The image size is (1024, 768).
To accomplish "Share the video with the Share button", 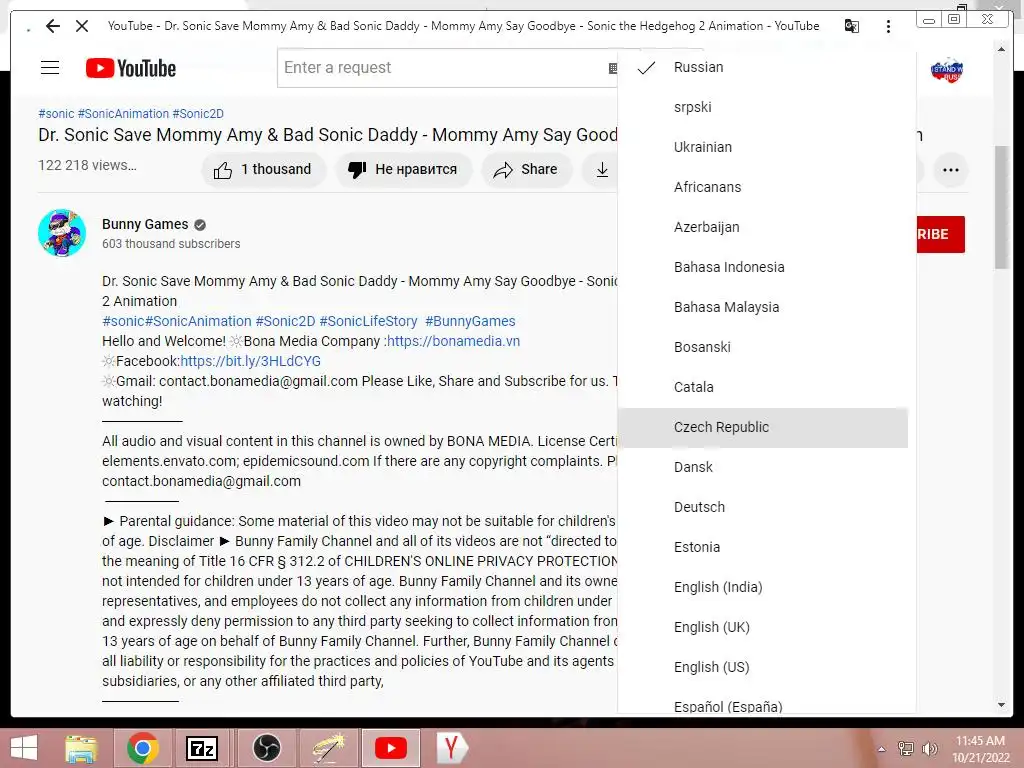I will pos(526,170).
